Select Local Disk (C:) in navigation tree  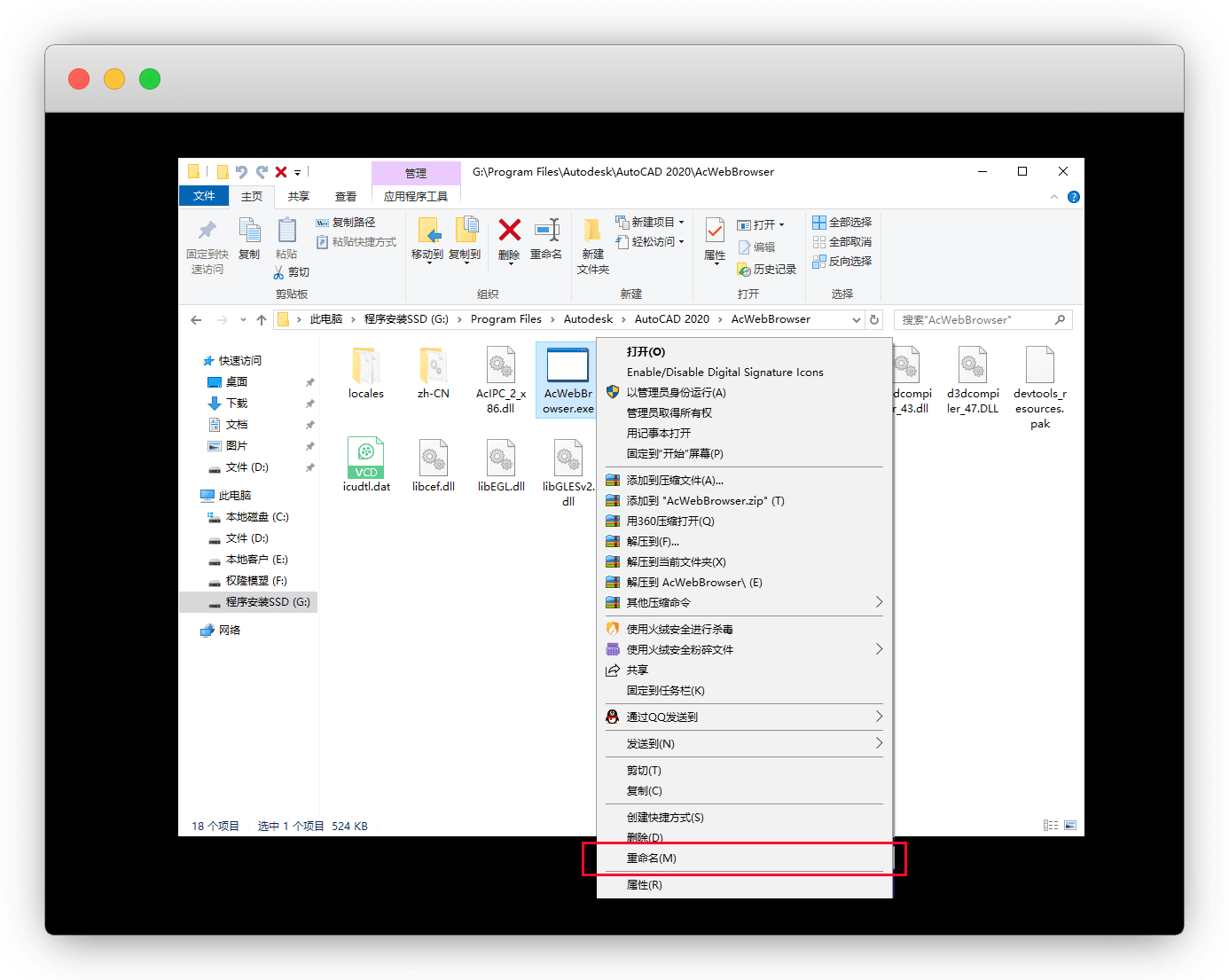click(x=256, y=517)
